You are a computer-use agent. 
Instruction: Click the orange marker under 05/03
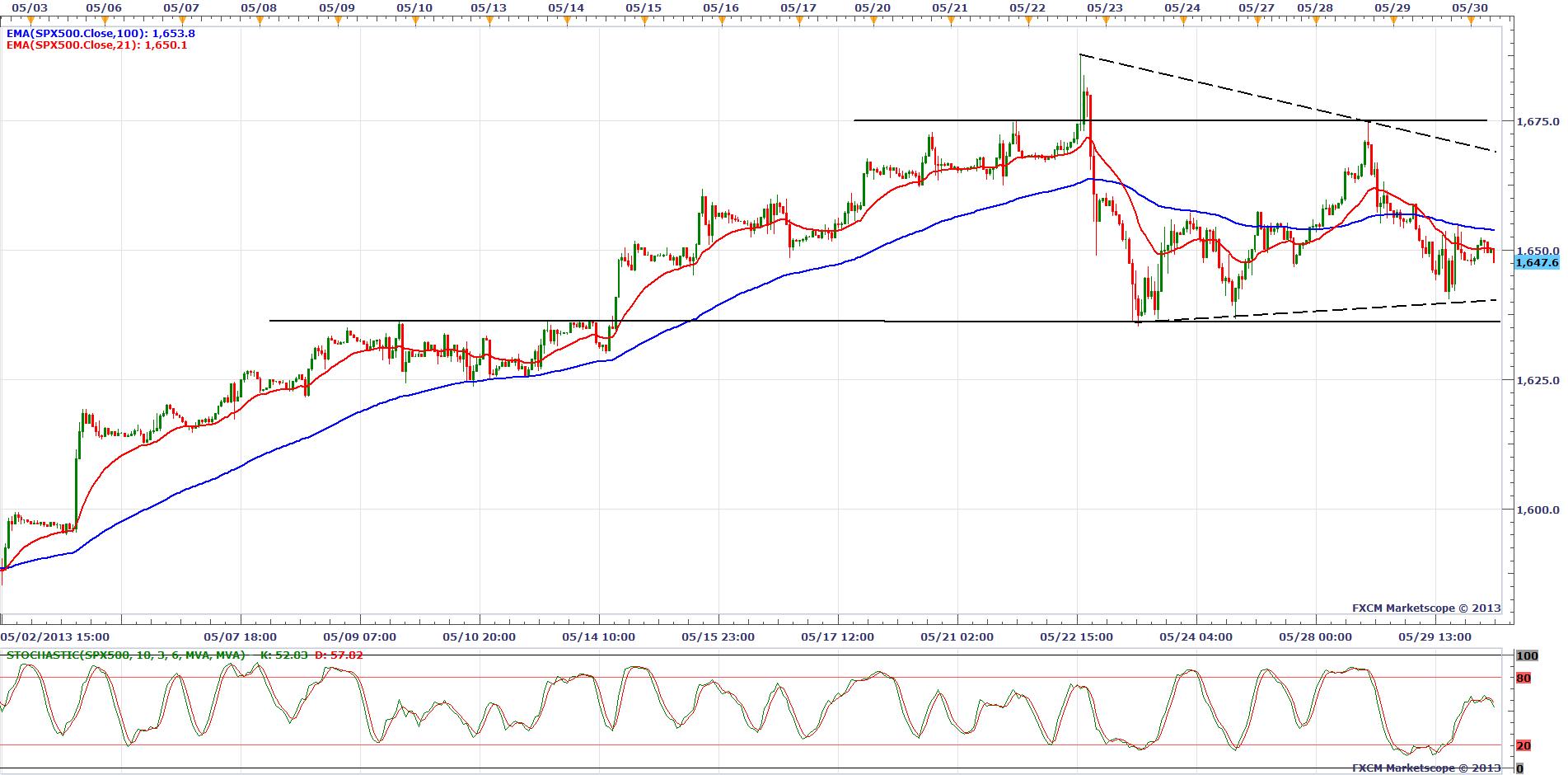click(30, 21)
